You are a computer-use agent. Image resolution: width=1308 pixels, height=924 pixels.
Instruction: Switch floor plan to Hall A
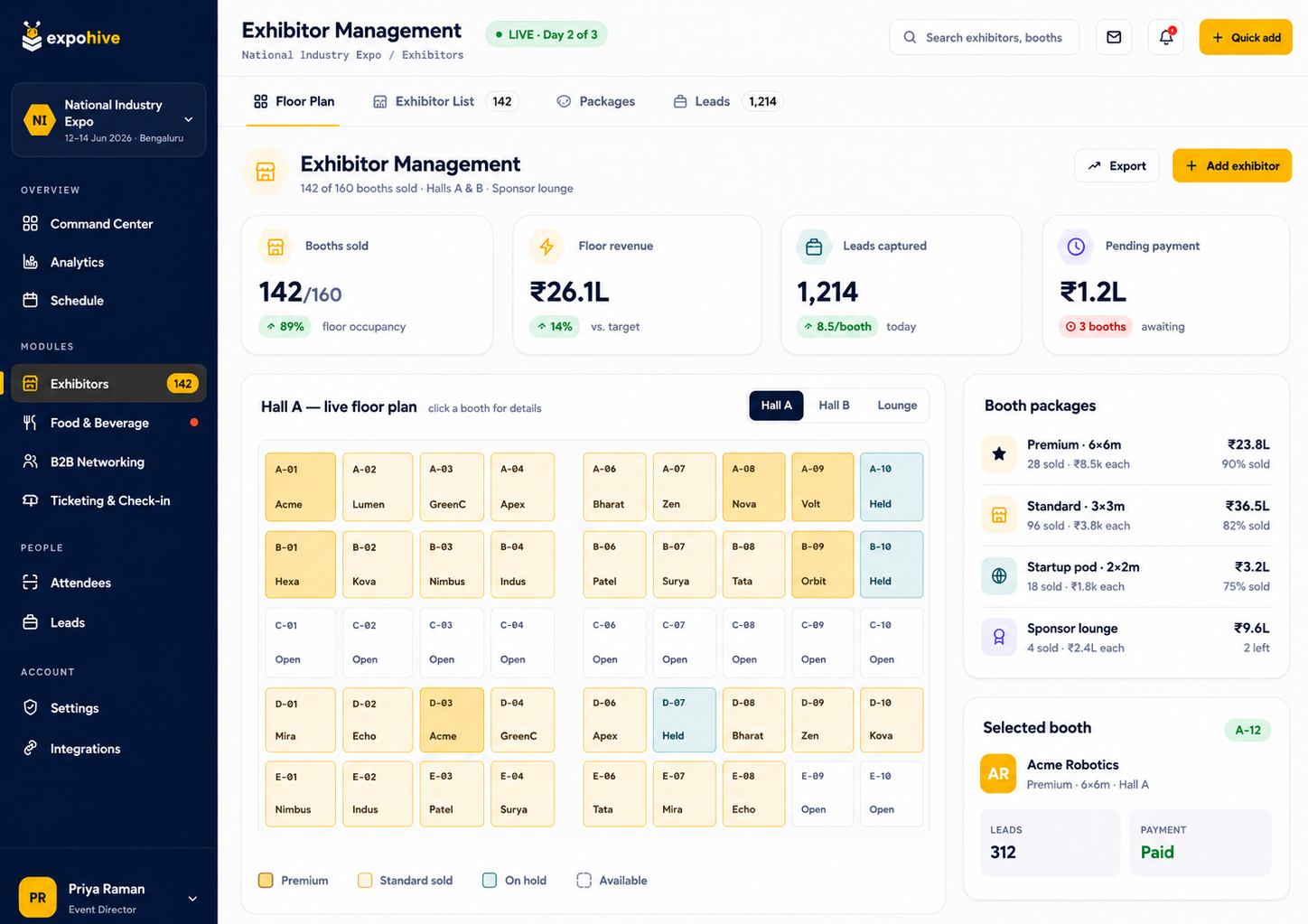pos(776,406)
